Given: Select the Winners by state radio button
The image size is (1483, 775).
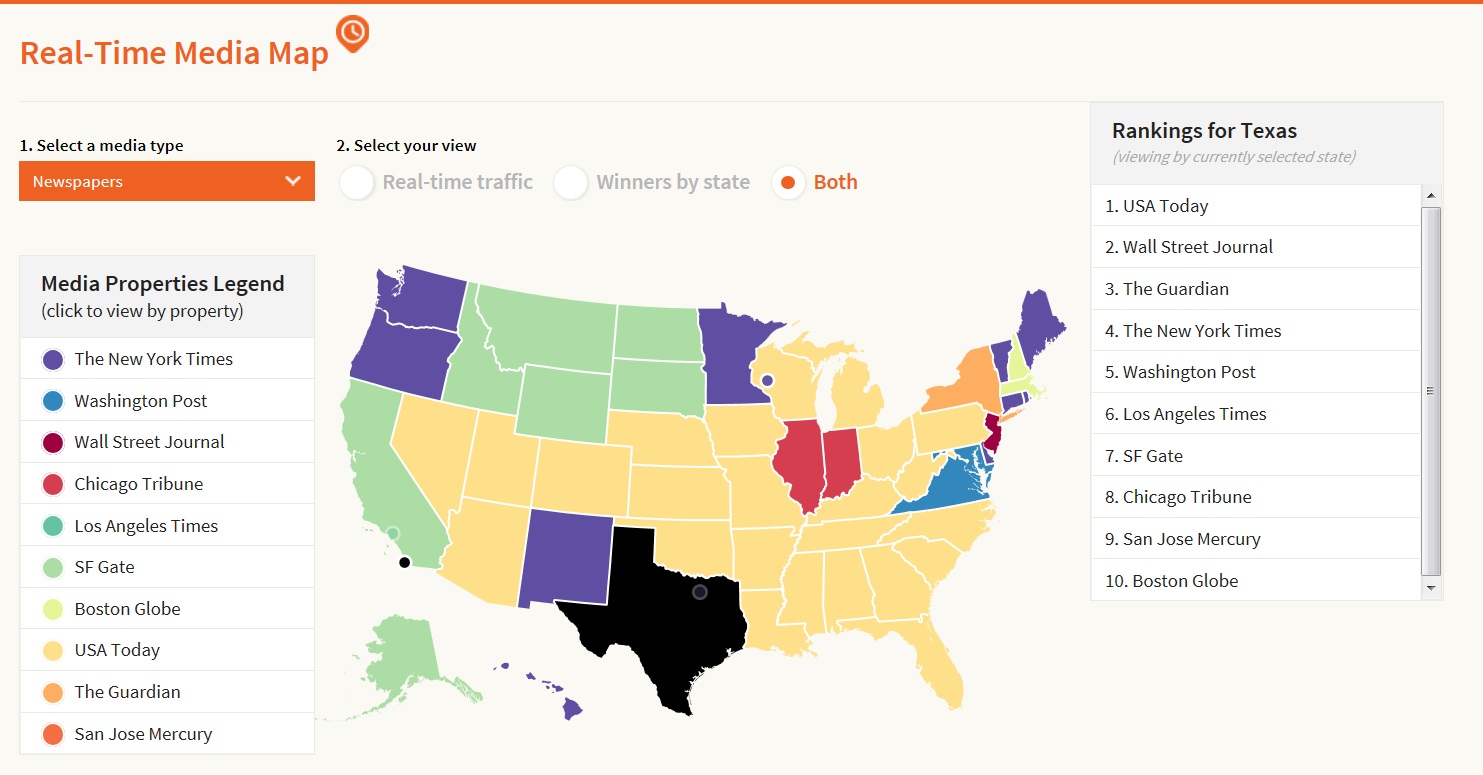Looking at the screenshot, I should 571,183.
